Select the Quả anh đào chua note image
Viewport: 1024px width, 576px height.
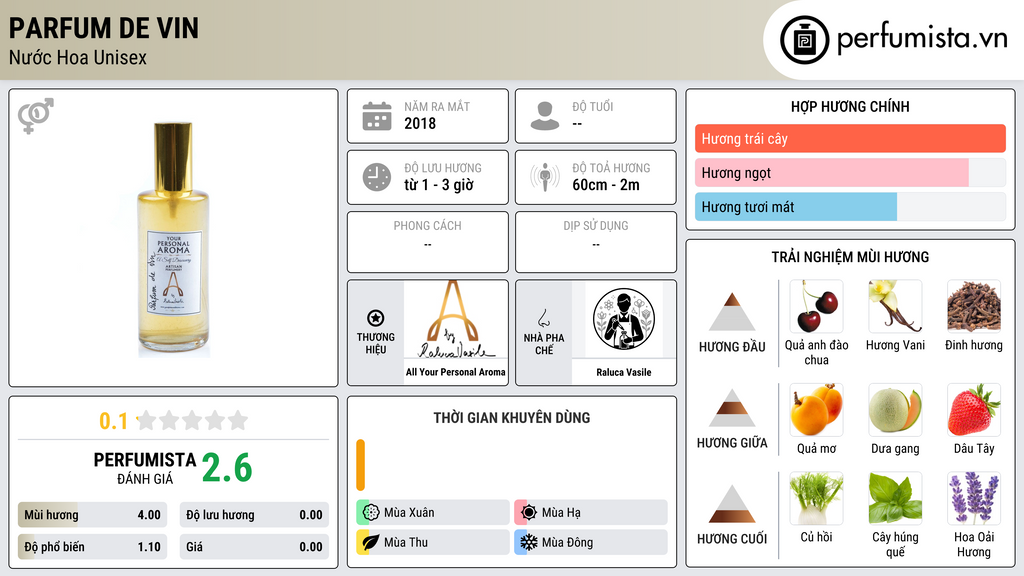coord(816,306)
